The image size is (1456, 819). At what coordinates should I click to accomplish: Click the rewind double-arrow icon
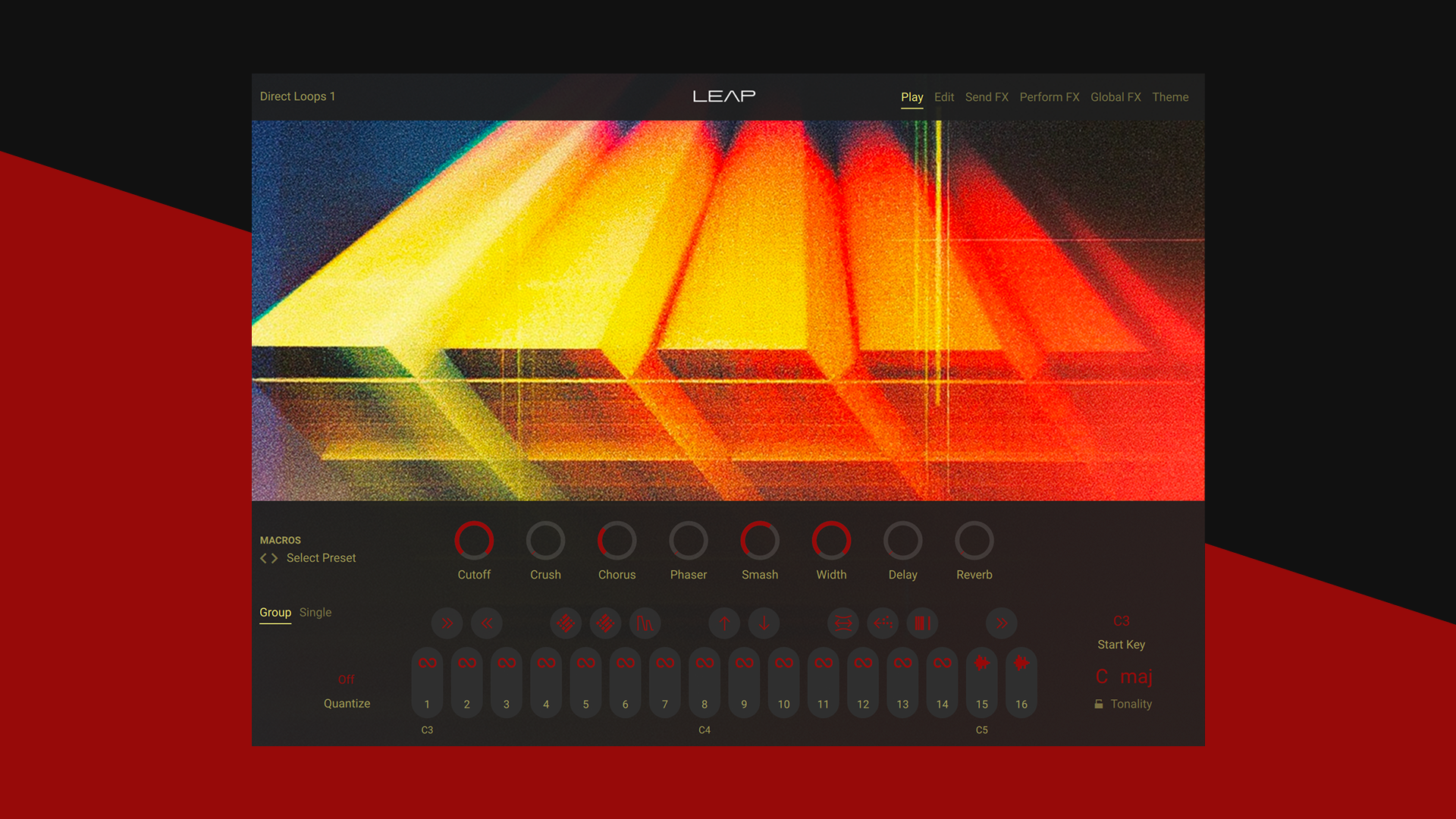coord(488,623)
